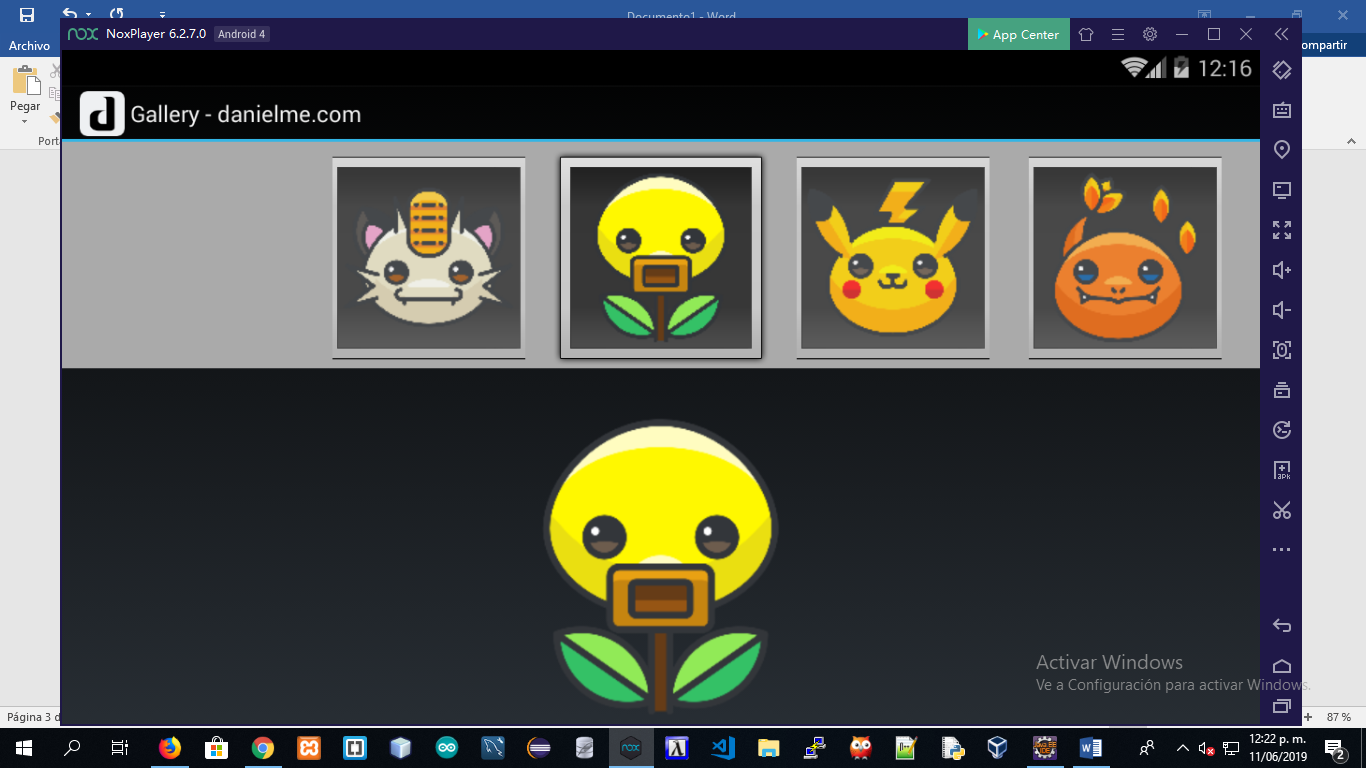Click the Word zoom level 87 %
This screenshot has height=768, width=1366.
[x=1339, y=717]
